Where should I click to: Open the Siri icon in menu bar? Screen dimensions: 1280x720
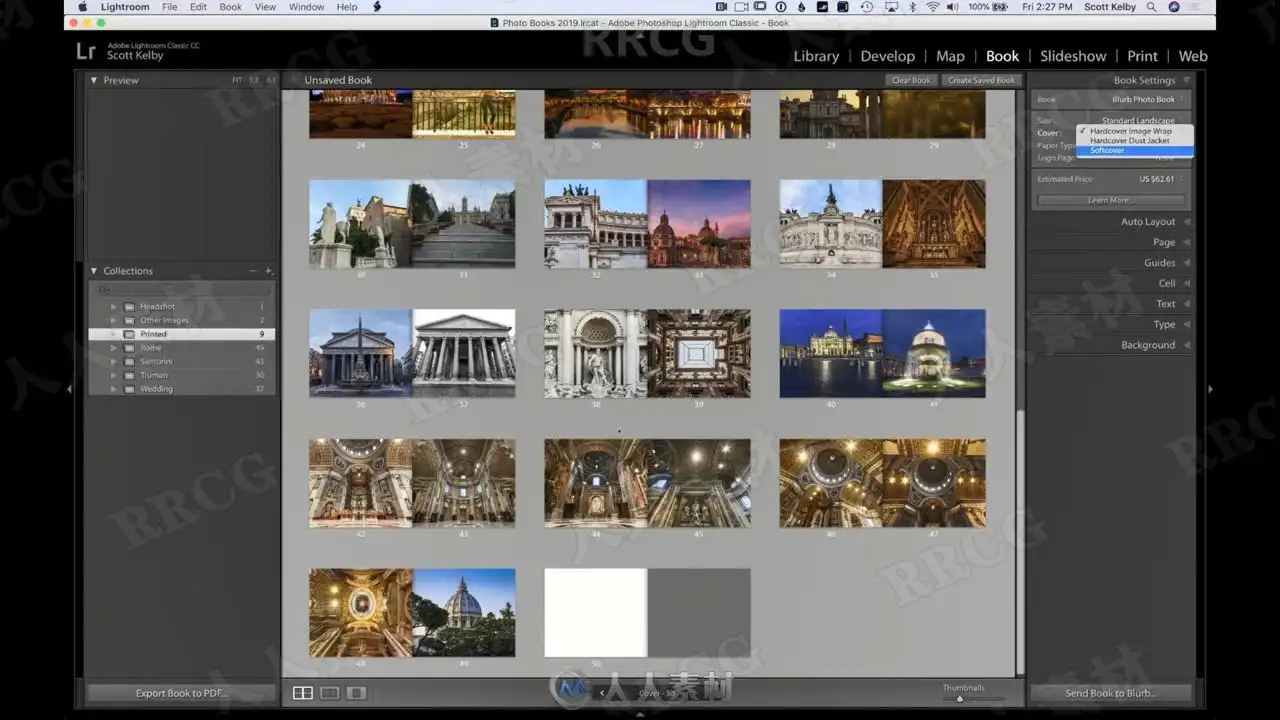coord(1173,7)
